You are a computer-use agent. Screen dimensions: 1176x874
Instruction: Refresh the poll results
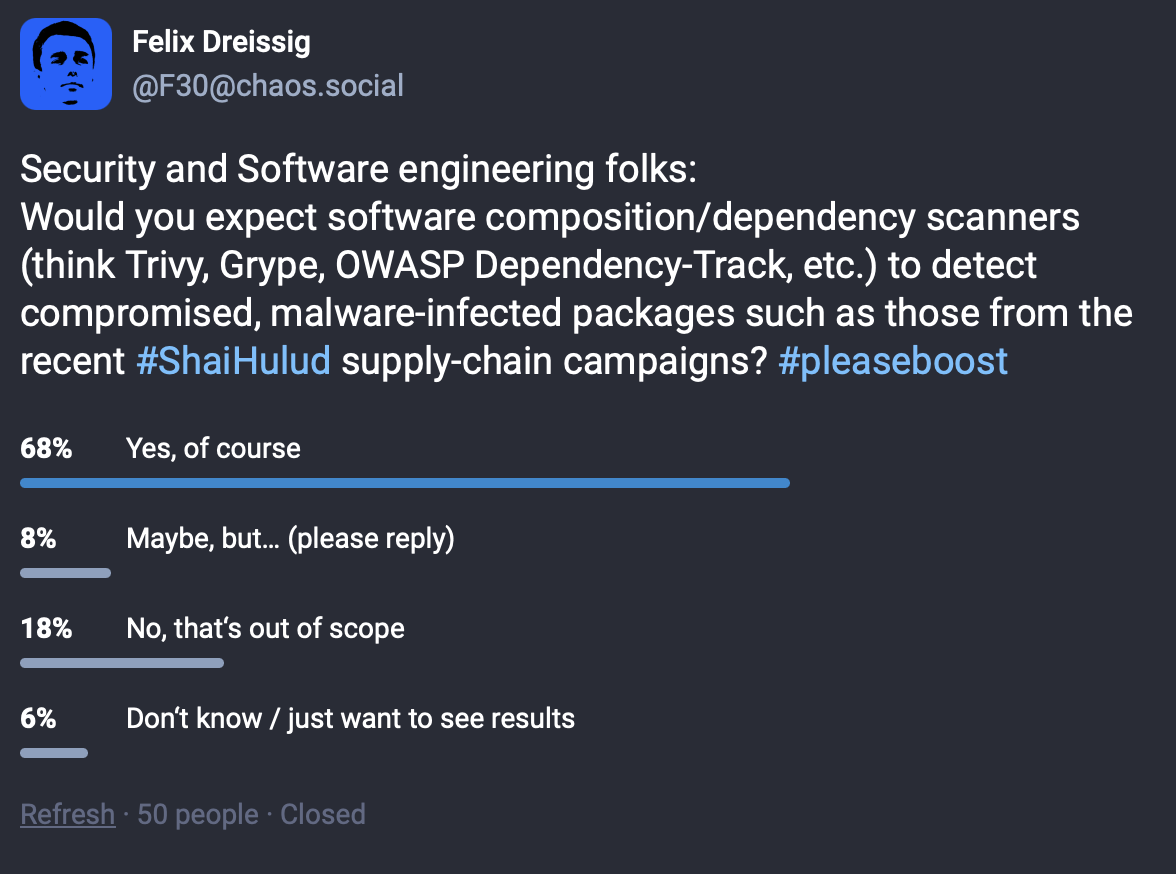[x=67, y=814]
